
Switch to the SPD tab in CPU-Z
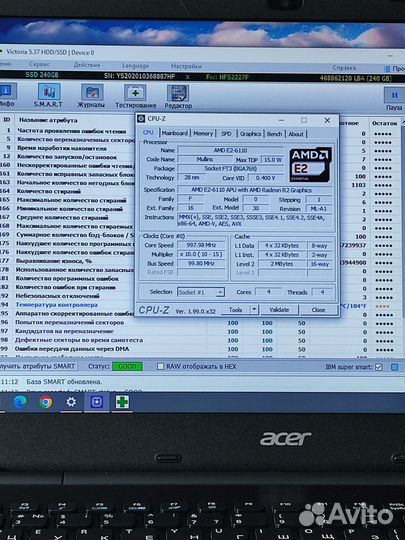(x=226, y=134)
